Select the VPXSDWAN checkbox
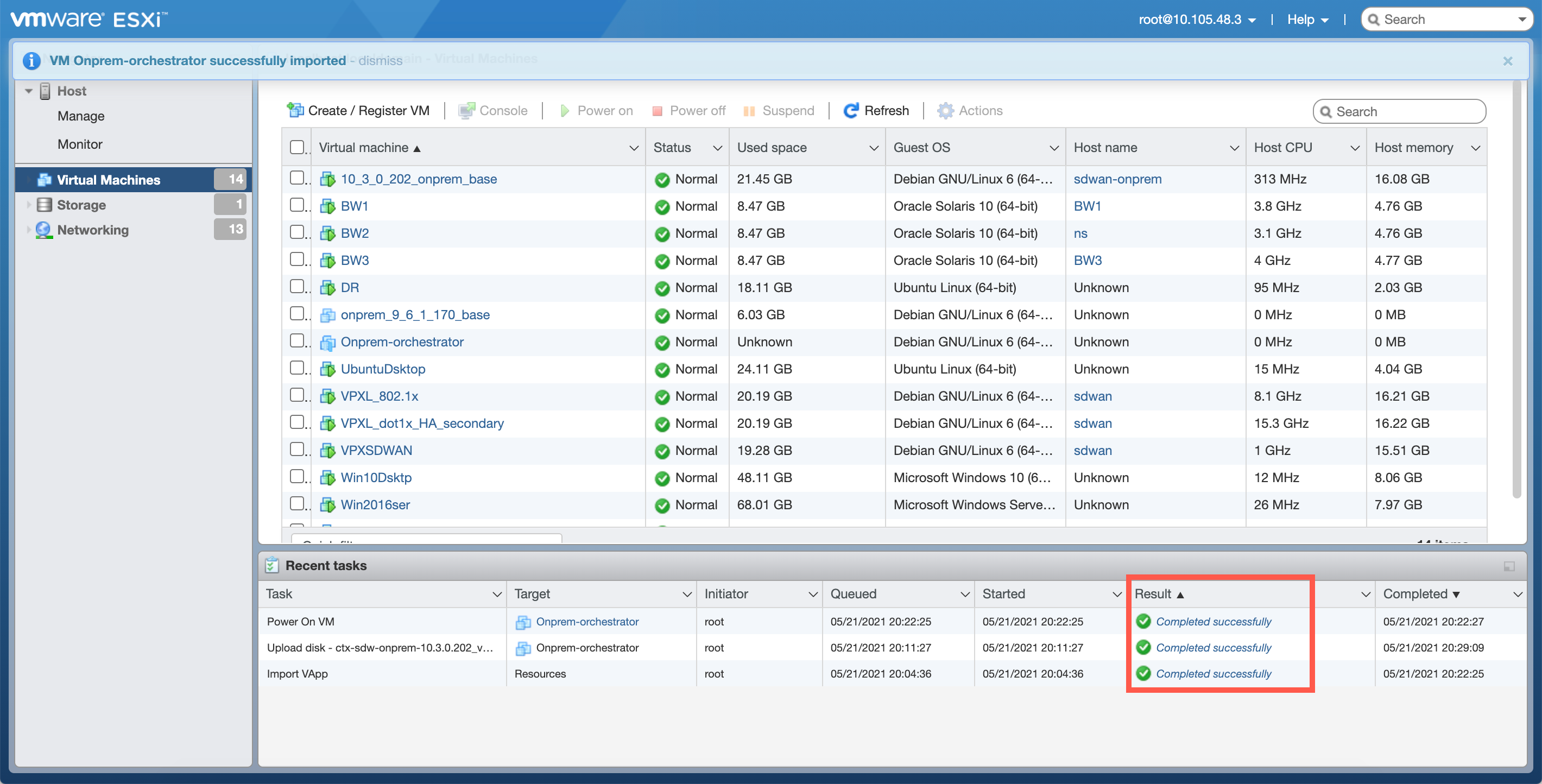The height and width of the screenshot is (784, 1542). tap(297, 449)
